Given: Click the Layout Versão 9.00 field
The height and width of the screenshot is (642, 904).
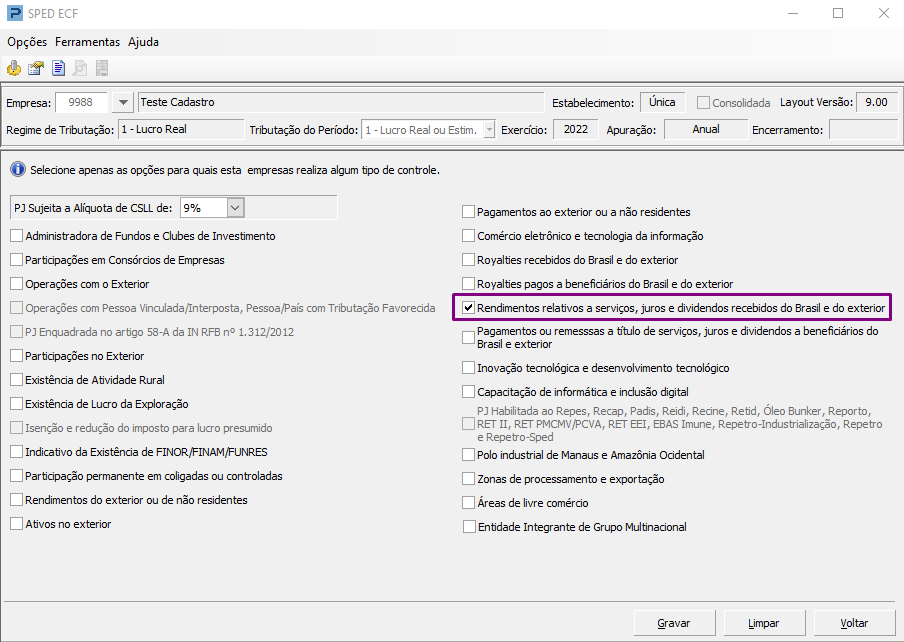Looking at the screenshot, I should tap(876, 102).
